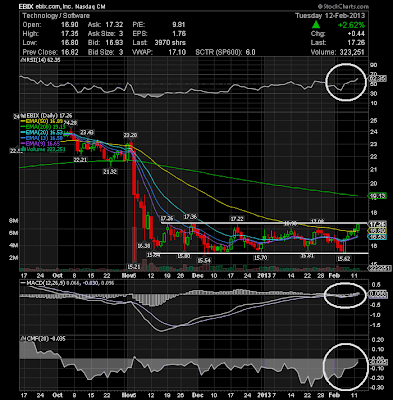Click the 15.21 low price annotation
Image resolution: width=393 pixels, height=400 pixels.
tap(134, 266)
